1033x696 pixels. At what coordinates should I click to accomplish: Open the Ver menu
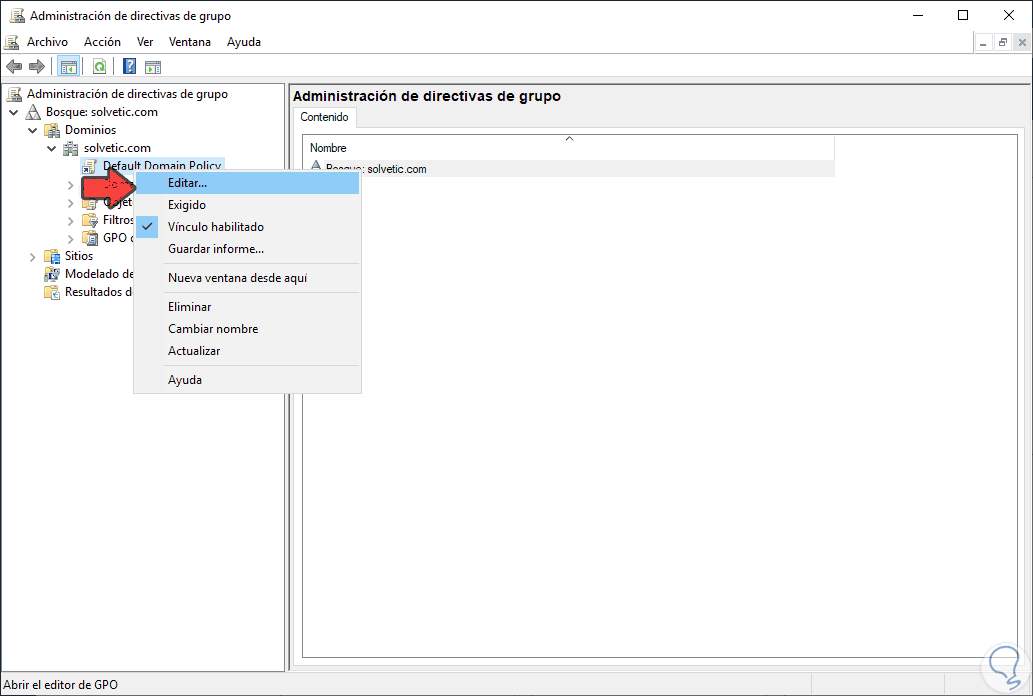(x=145, y=42)
